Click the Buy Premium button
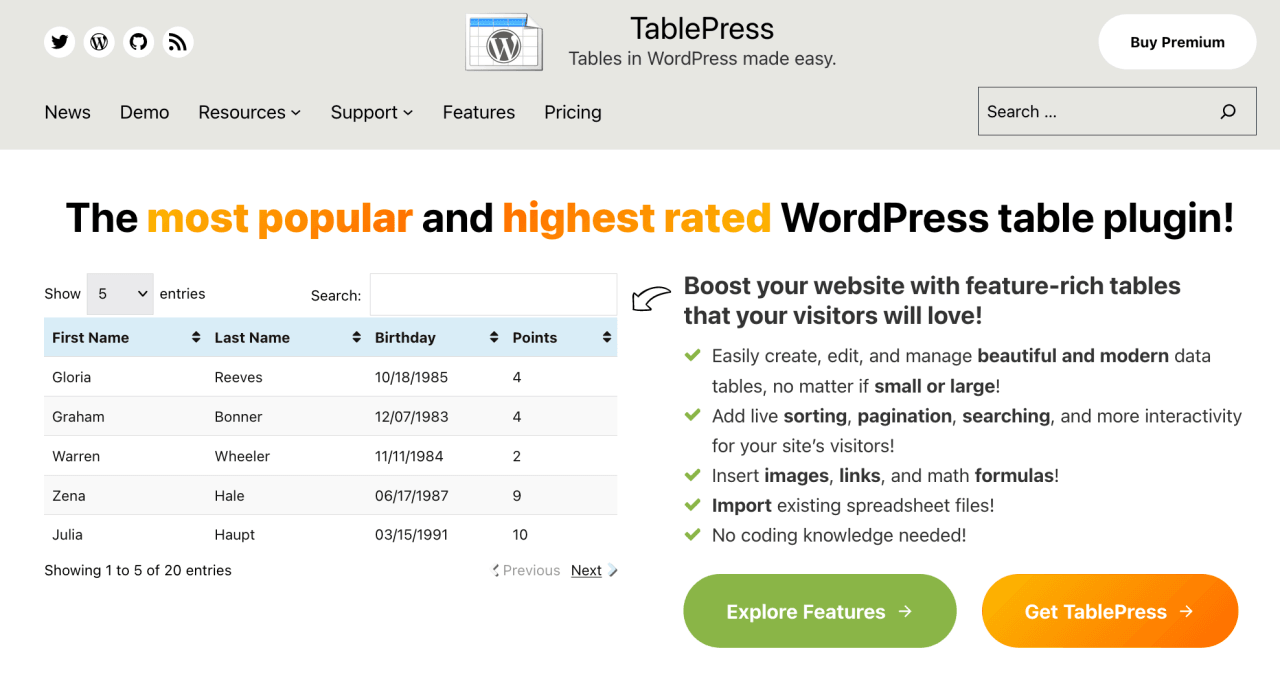Screen dimensions: 1280x677 [x=1177, y=42]
